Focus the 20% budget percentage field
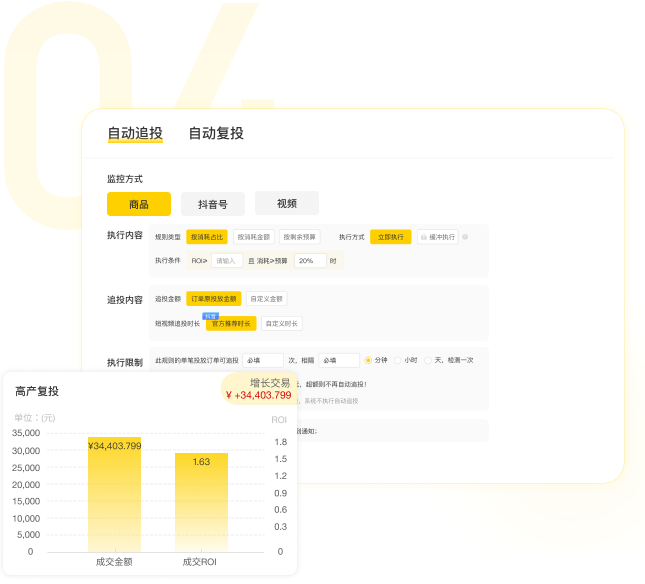 (310, 261)
